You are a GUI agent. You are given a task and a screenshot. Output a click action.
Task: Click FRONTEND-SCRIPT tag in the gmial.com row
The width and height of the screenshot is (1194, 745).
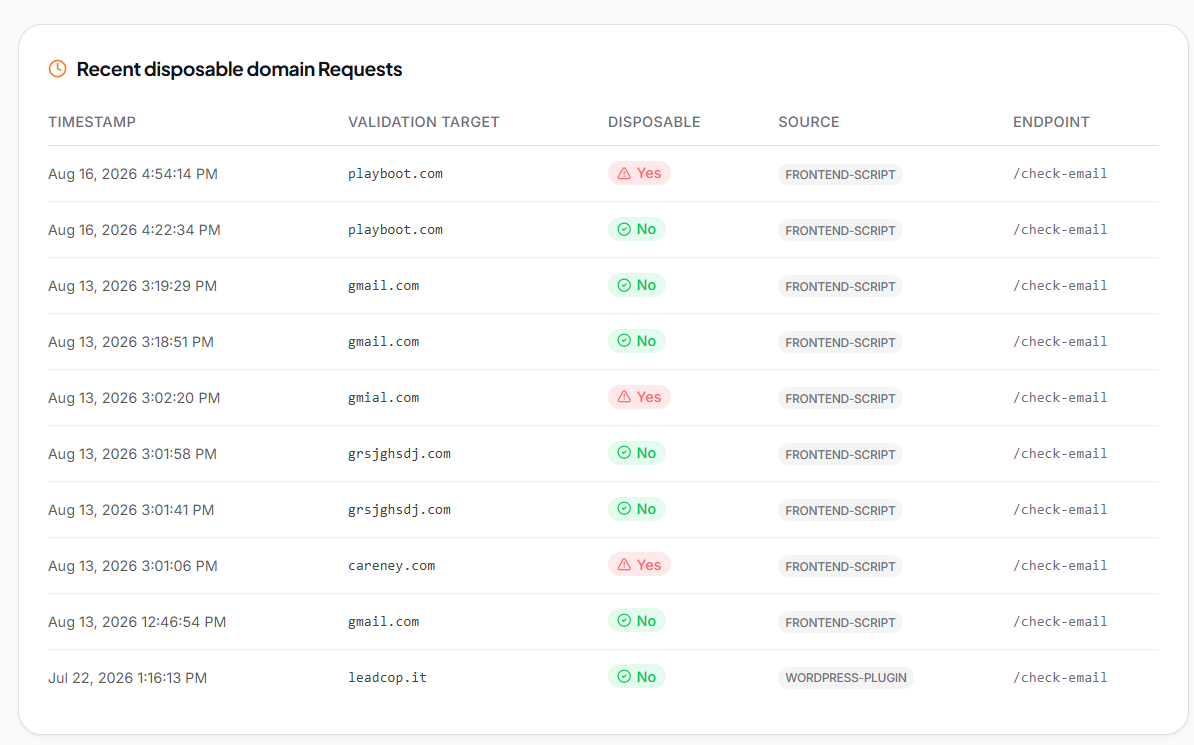[840, 398]
